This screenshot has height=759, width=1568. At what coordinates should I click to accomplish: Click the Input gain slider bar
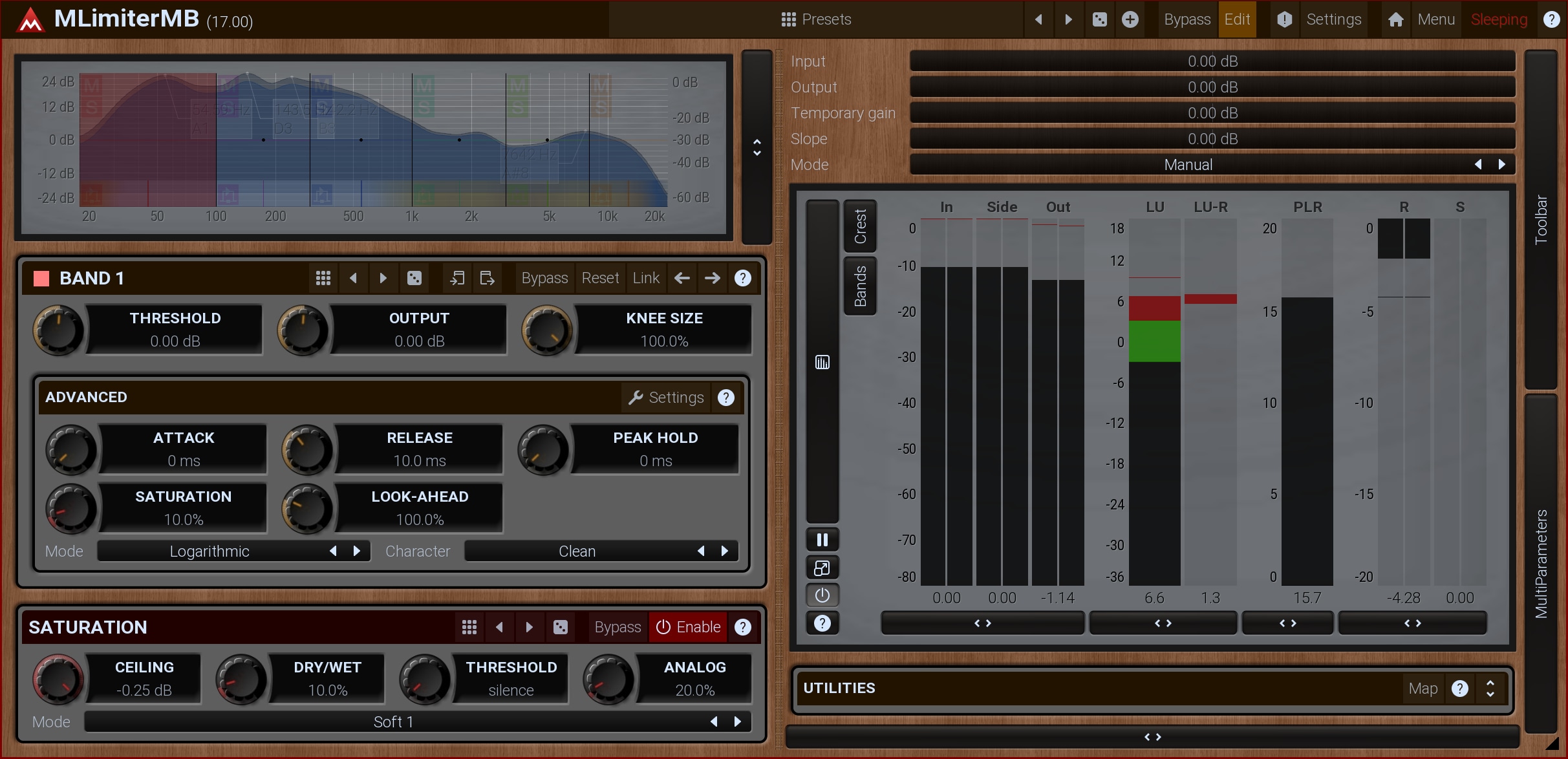pos(1212,61)
